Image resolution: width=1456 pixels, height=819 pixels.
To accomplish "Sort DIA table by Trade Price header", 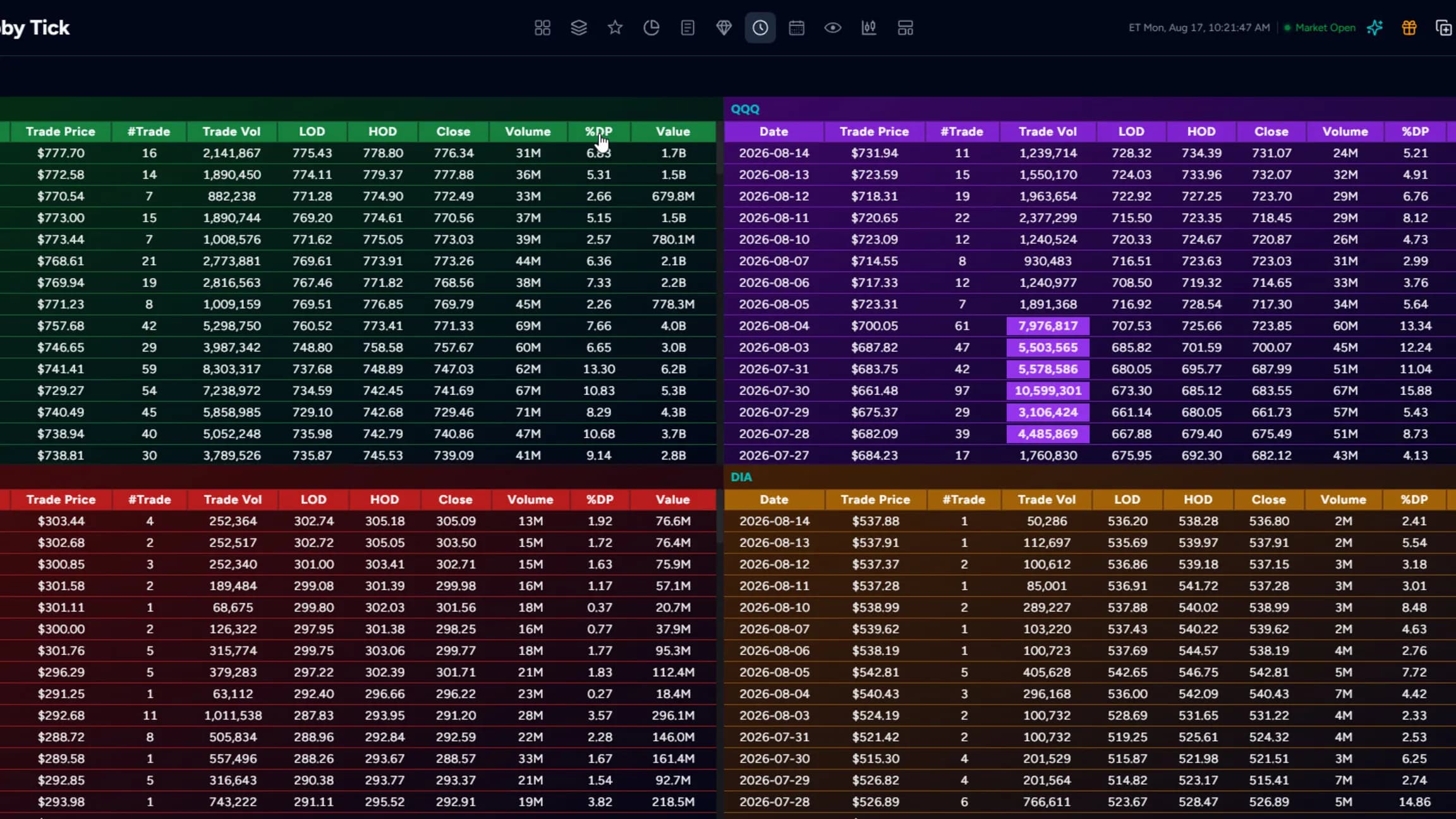I will pos(875,499).
